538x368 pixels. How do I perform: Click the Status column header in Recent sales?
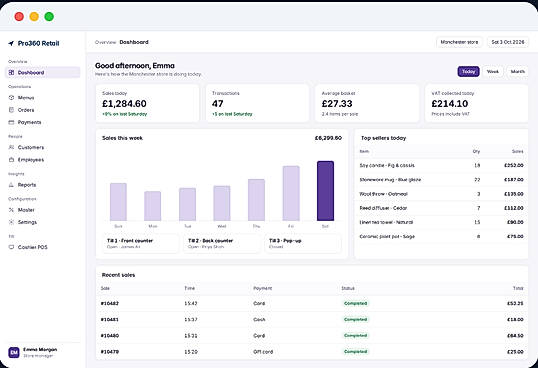click(x=348, y=288)
